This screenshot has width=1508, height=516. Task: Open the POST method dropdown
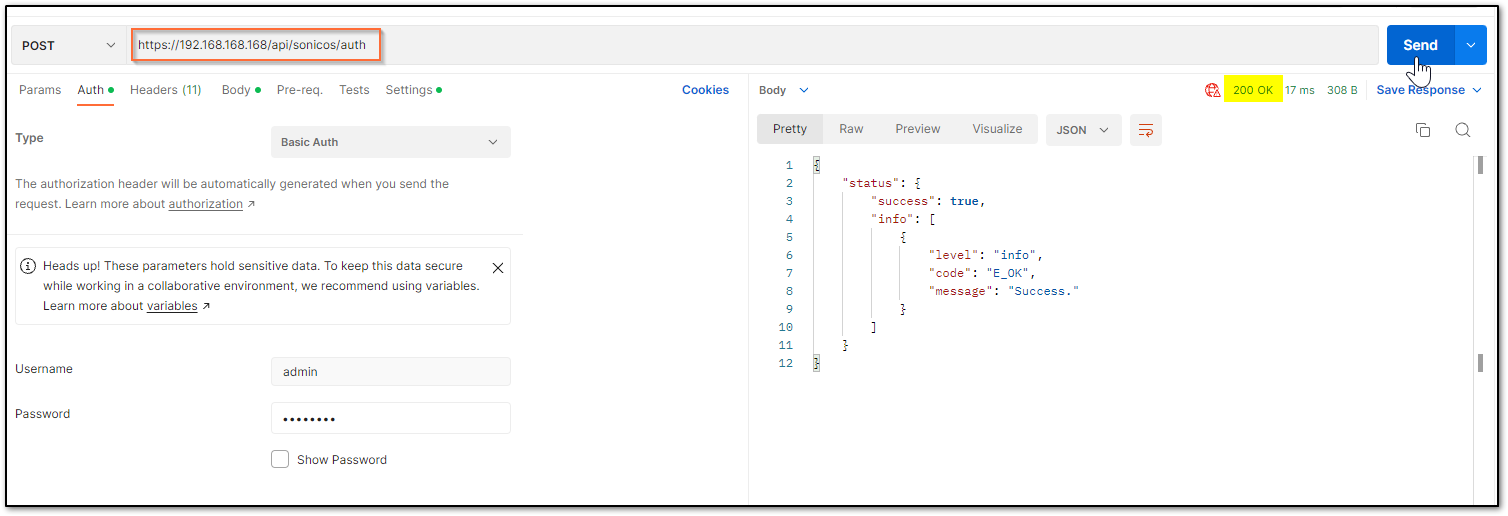tap(69, 45)
